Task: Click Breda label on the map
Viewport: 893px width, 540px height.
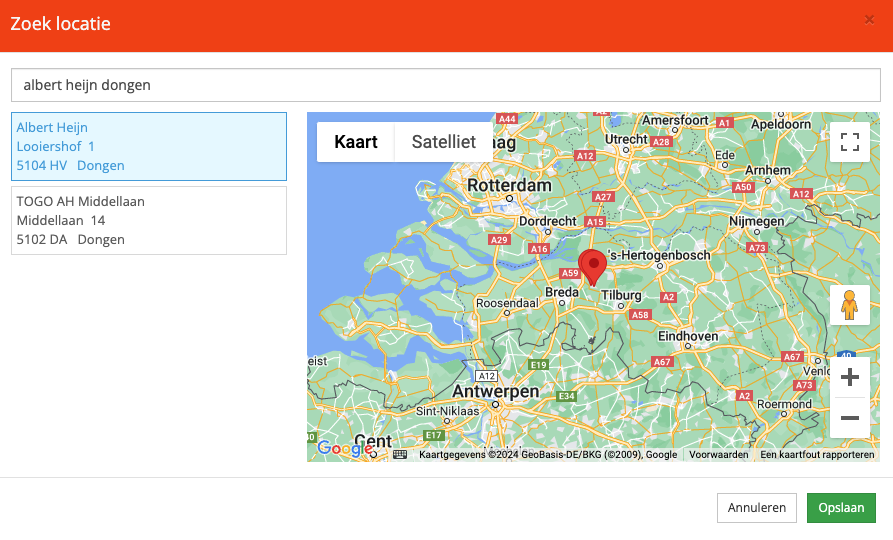Action: pyautogui.click(x=562, y=292)
